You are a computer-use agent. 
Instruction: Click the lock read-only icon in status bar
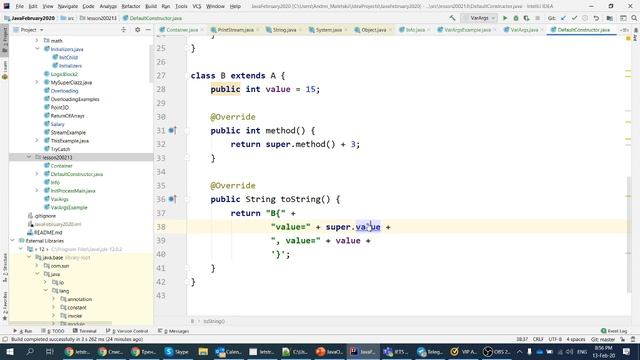pyautogui.click(x=623, y=339)
